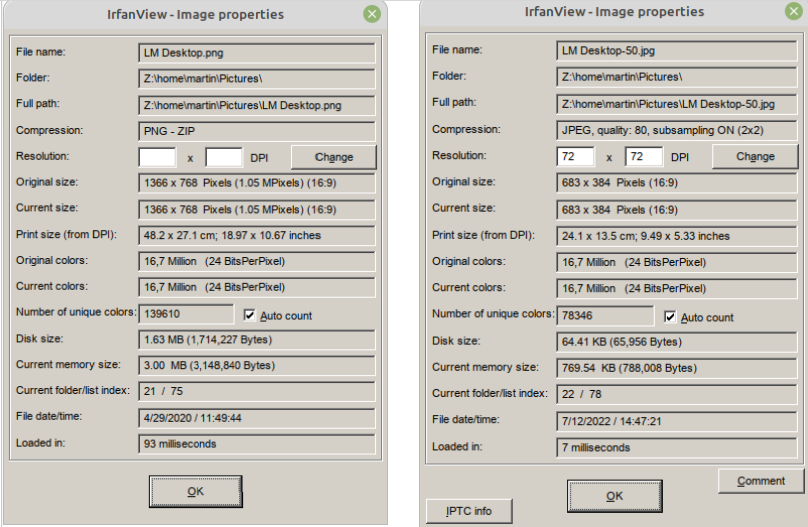
Task: Click Original colors value in left dialog
Action: [x=257, y=261]
